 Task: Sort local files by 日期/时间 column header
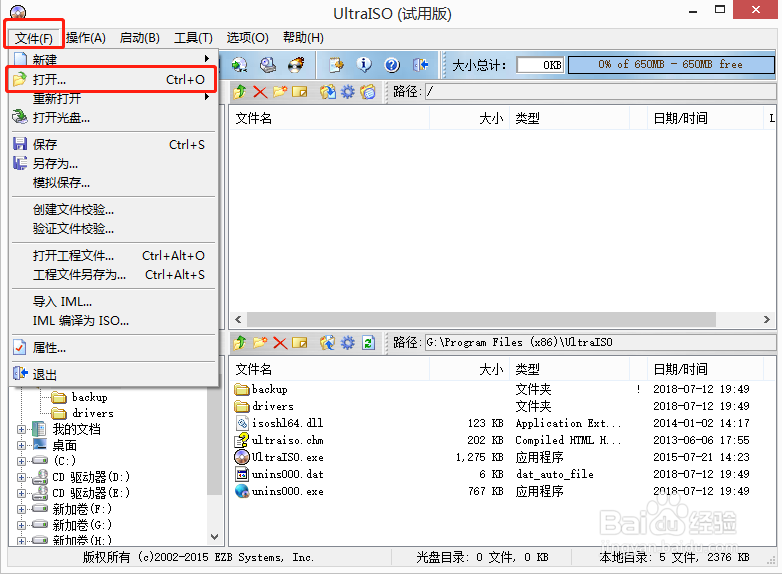(x=705, y=370)
